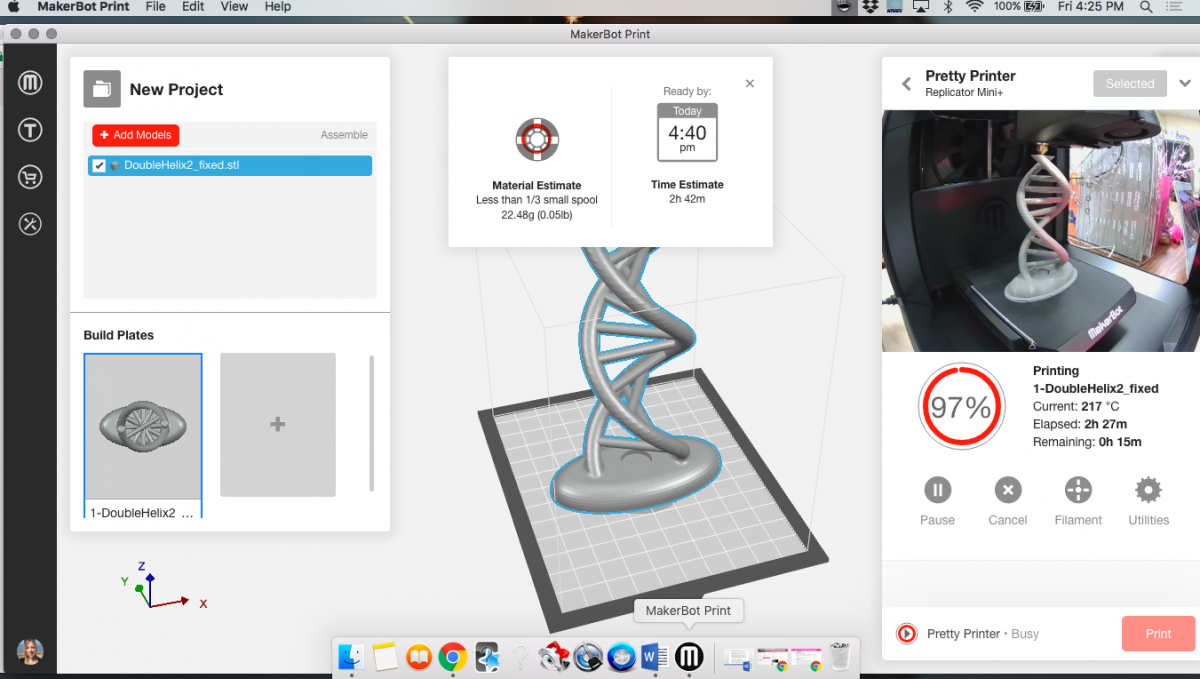
Task: Click the material spool estimate icon
Action: tap(537, 140)
